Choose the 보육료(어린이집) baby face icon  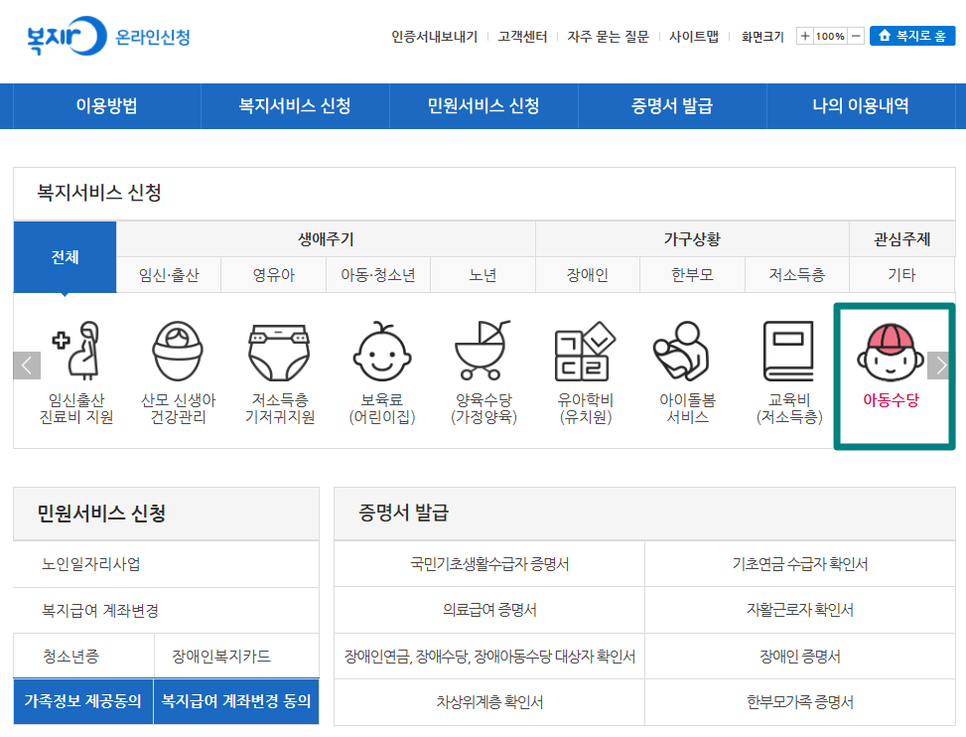pyautogui.click(x=382, y=372)
